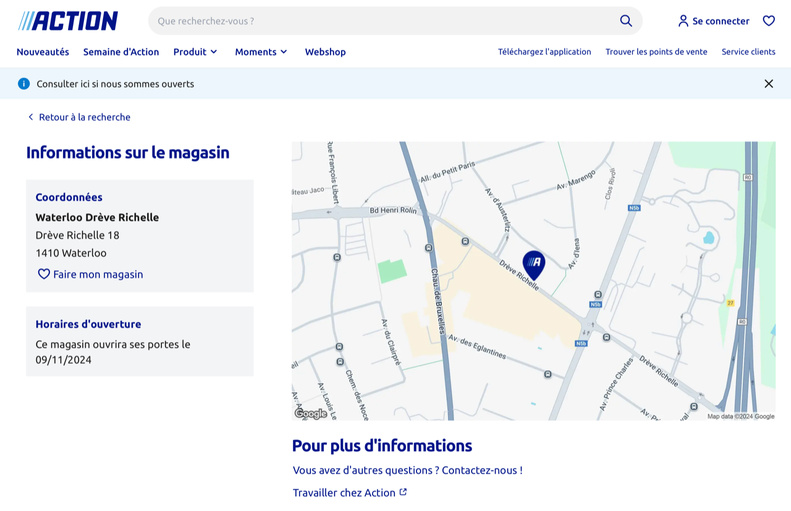This screenshot has height=511, width=791.
Task: Open 'Téléchargez l'application' link
Action: click(544, 52)
